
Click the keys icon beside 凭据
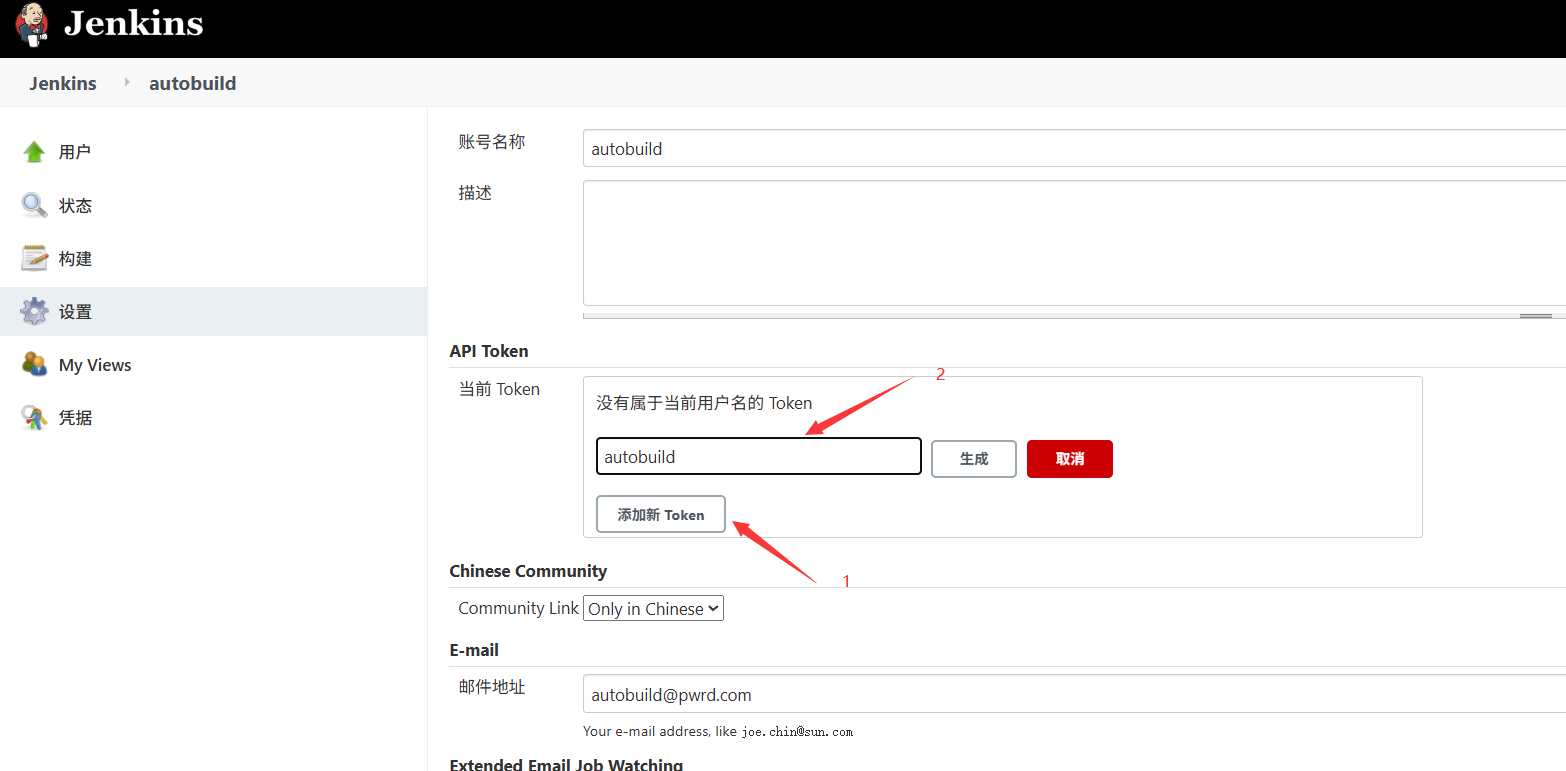point(34,417)
